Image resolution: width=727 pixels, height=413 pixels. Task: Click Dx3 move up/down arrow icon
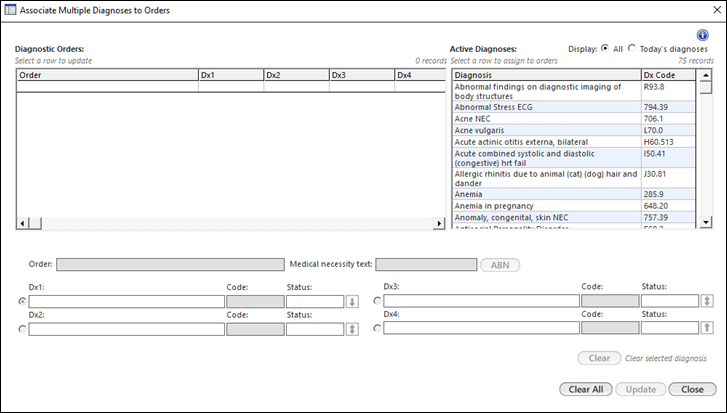tap(707, 301)
